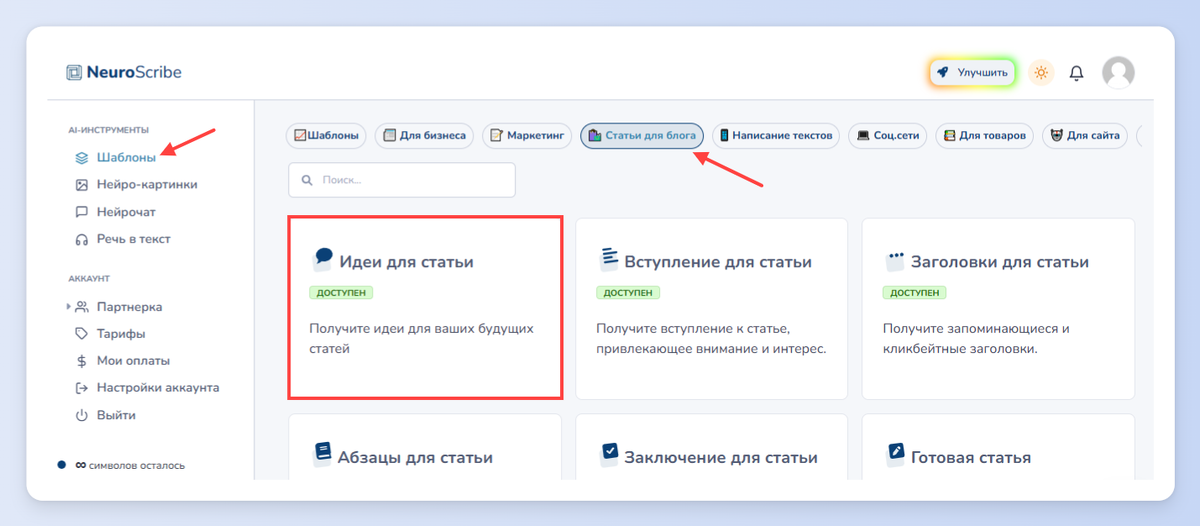The height and width of the screenshot is (526, 1200).
Task: Click the power icon beside Выйти
Action: pos(83,415)
